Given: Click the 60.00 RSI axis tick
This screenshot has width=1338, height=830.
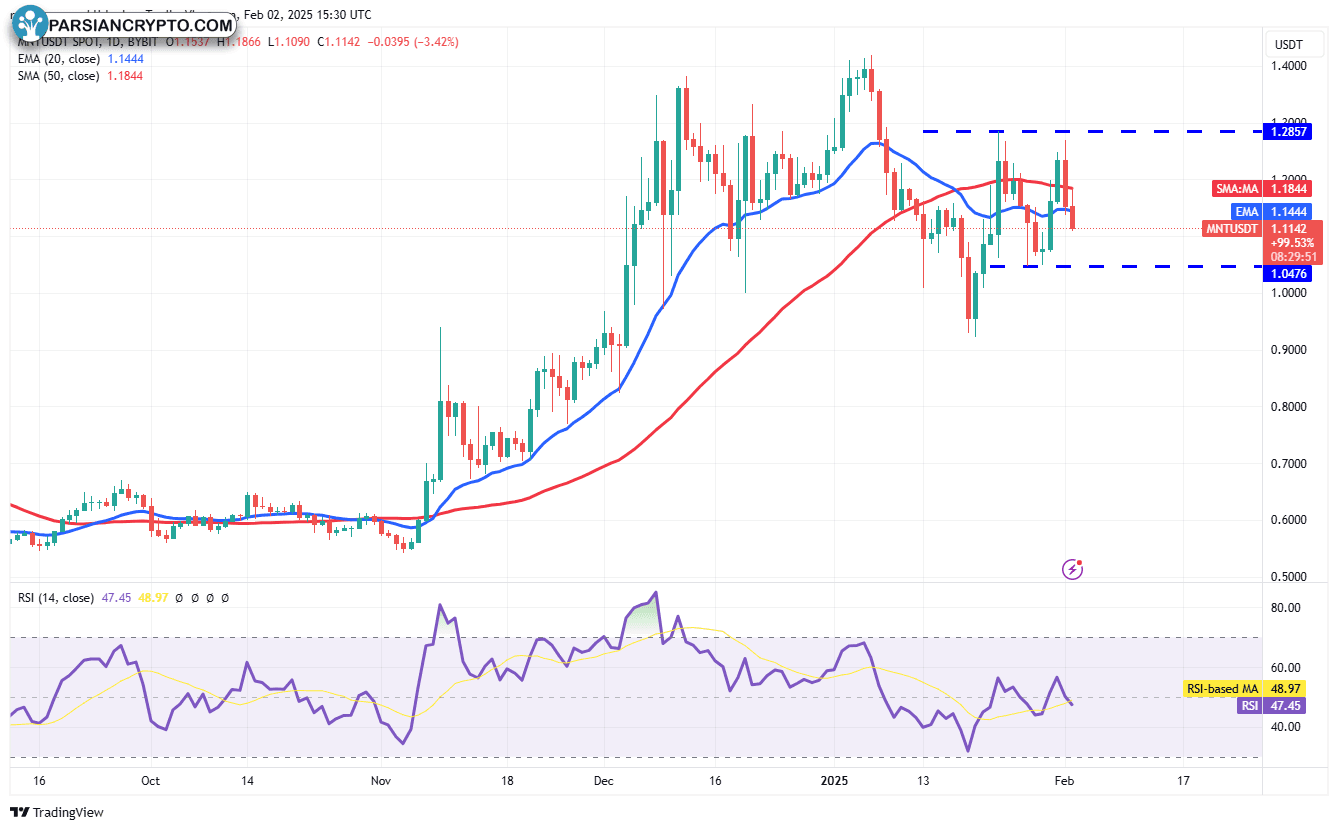Looking at the screenshot, I should click(x=1285, y=668).
